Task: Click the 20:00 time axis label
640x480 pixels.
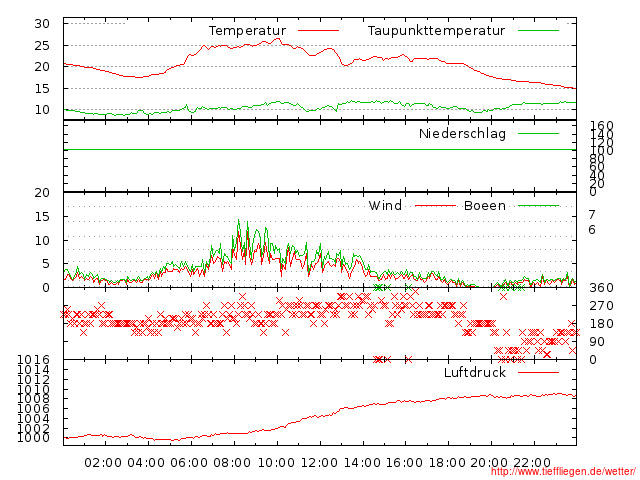Action: tap(489, 463)
